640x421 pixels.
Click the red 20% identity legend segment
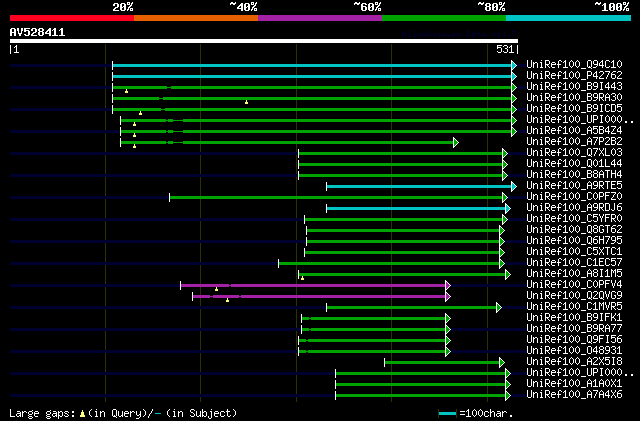(x=72, y=18)
